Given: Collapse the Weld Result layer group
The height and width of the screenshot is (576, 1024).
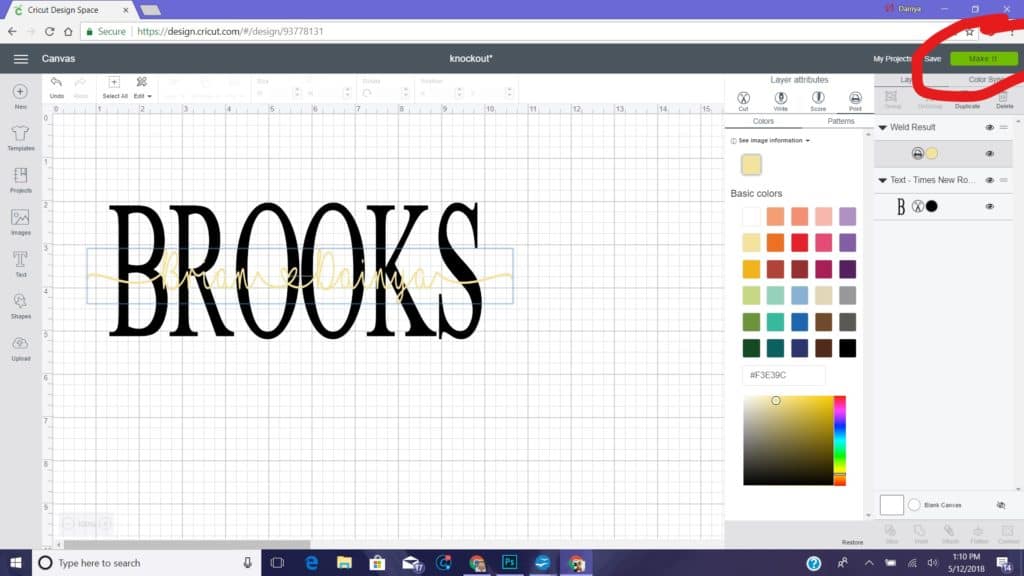Looking at the screenshot, I should (x=882, y=127).
